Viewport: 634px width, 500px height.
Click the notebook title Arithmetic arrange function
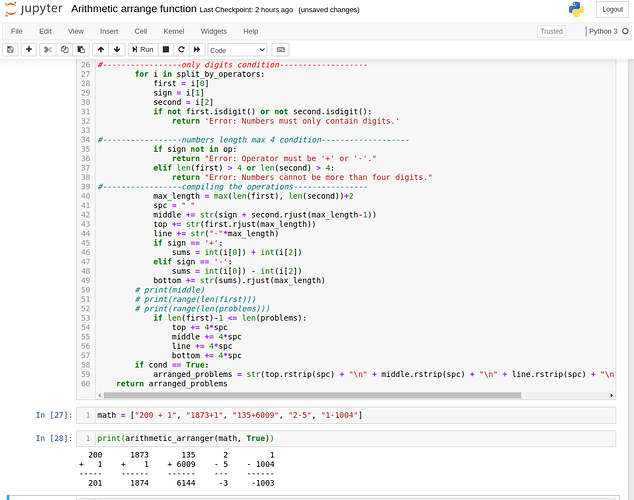coord(133,9)
